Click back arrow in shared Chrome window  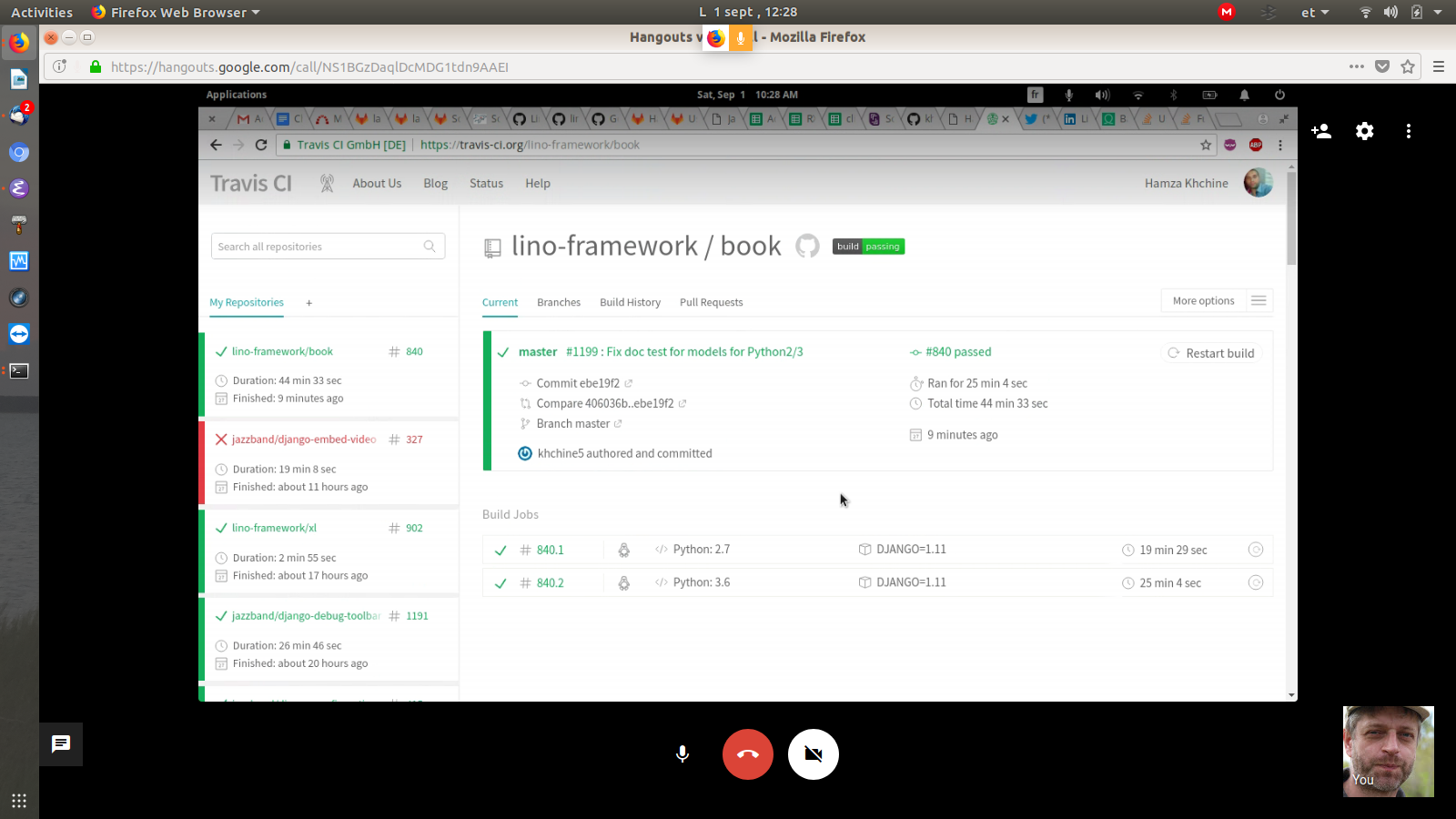tap(216, 145)
